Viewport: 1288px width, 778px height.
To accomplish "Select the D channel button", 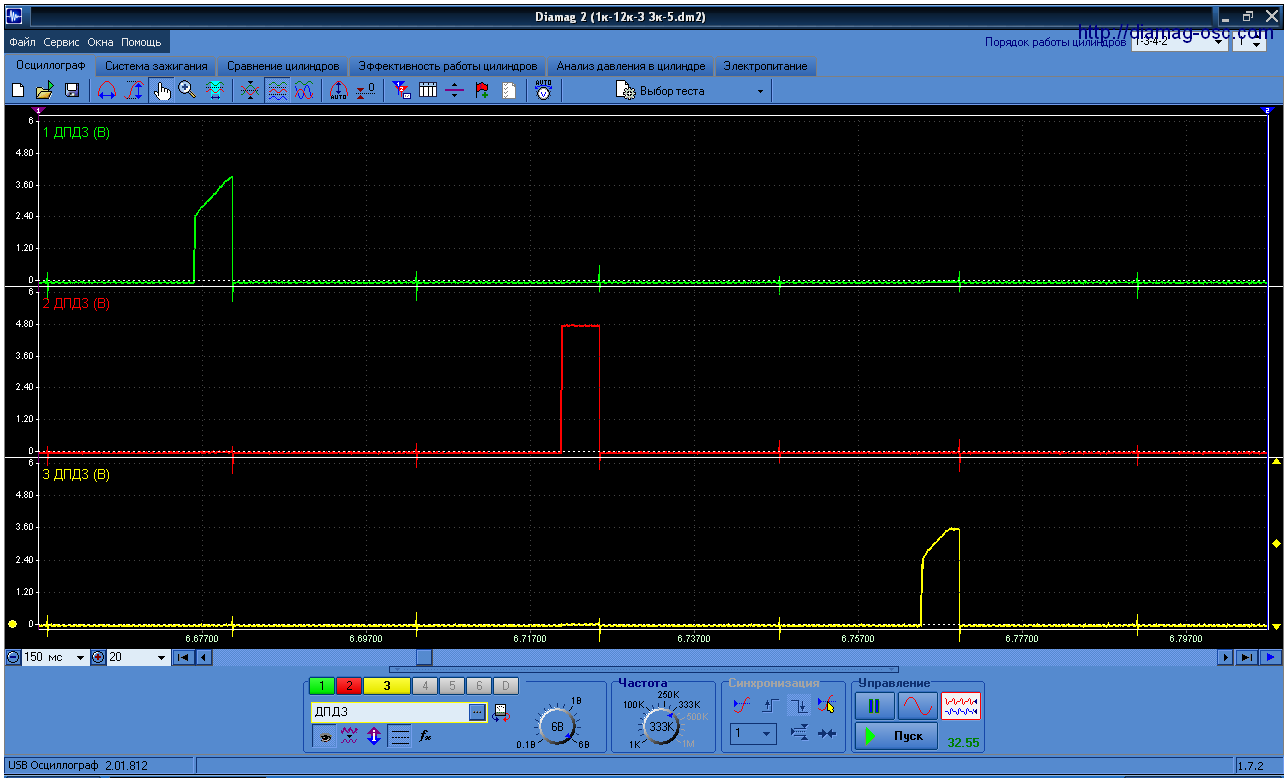I will [506, 686].
